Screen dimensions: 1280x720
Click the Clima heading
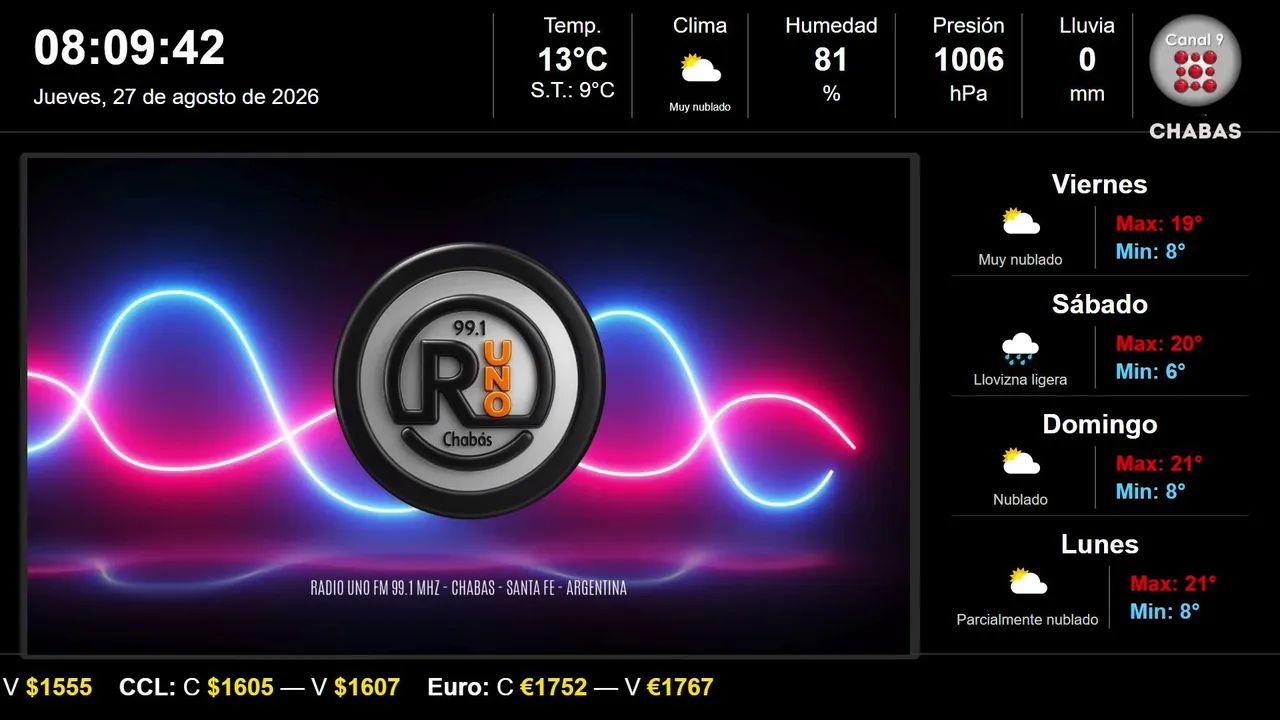point(700,26)
